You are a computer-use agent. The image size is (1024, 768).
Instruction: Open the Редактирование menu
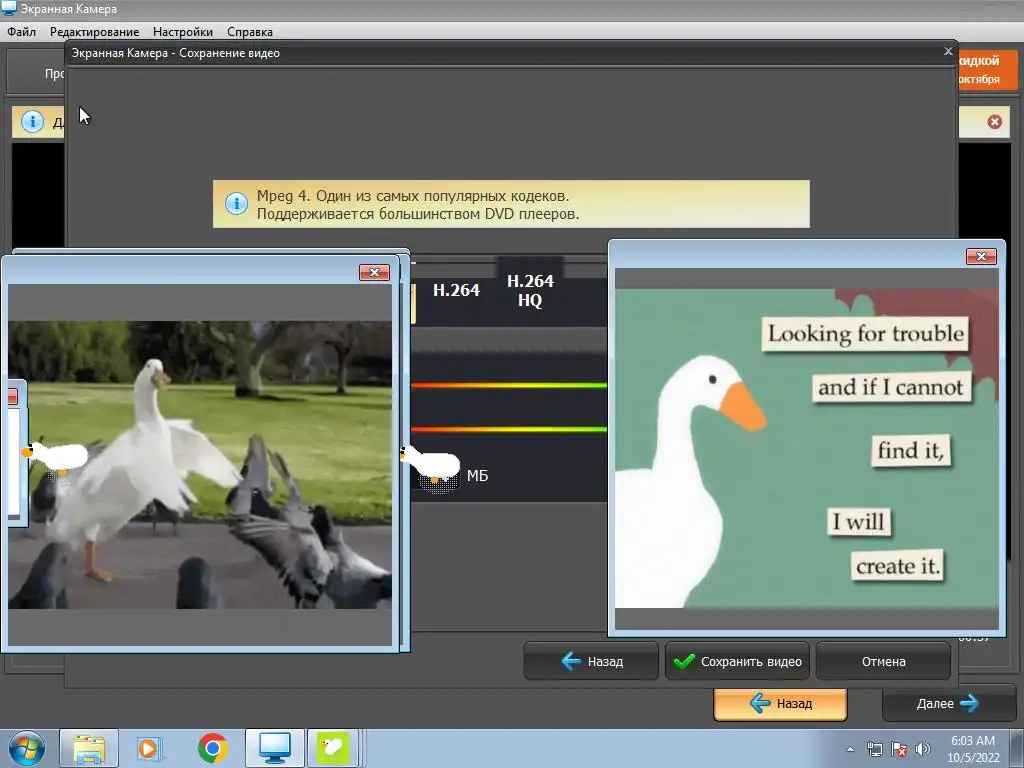[x=95, y=31]
